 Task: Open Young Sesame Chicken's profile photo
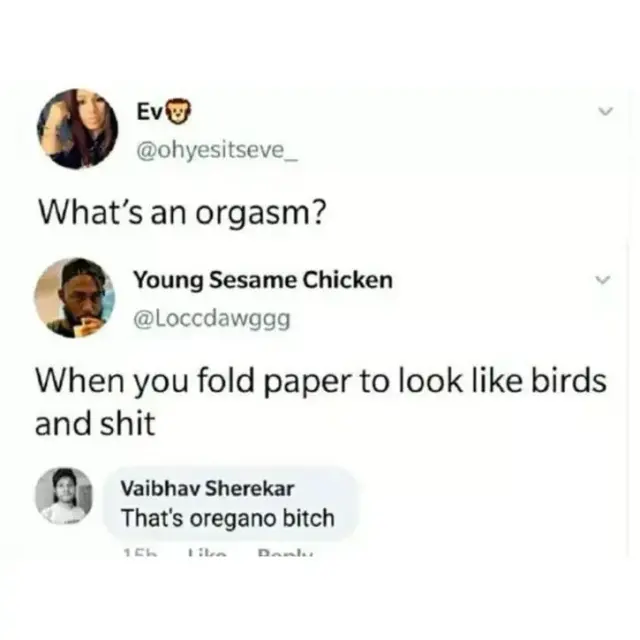click(x=74, y=297)
